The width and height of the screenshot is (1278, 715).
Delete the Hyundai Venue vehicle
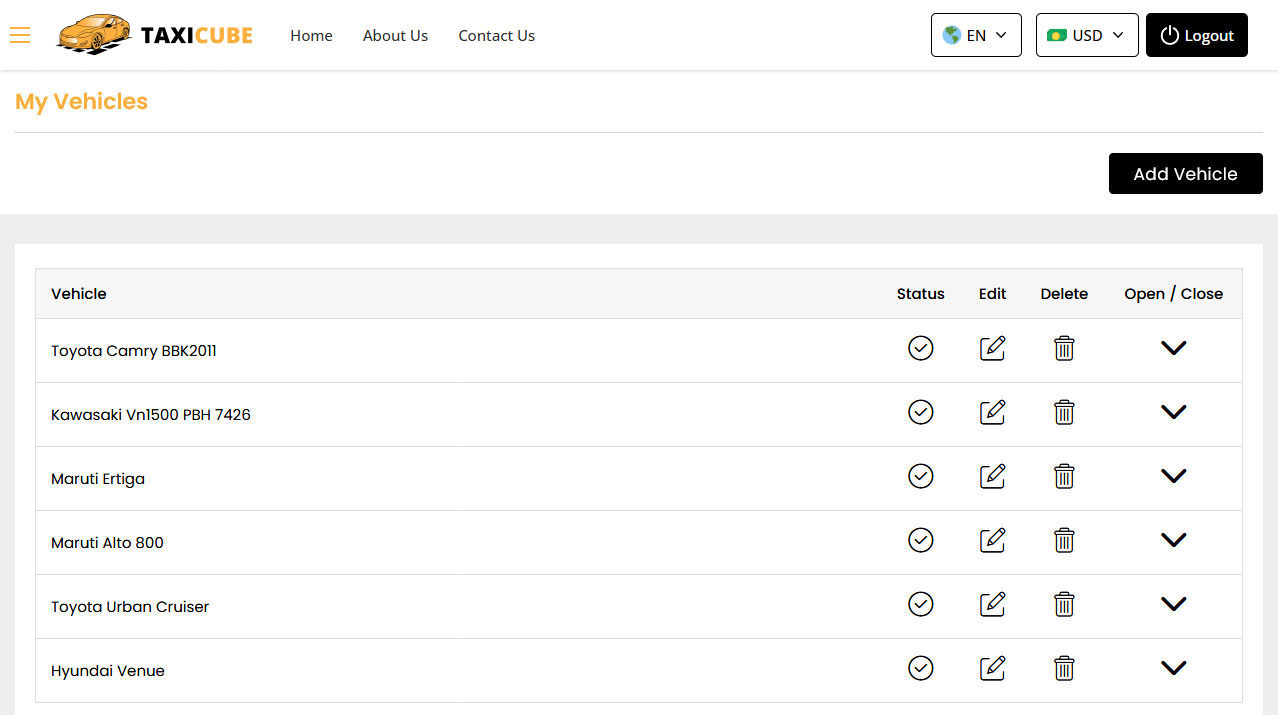coord(1064,668)
